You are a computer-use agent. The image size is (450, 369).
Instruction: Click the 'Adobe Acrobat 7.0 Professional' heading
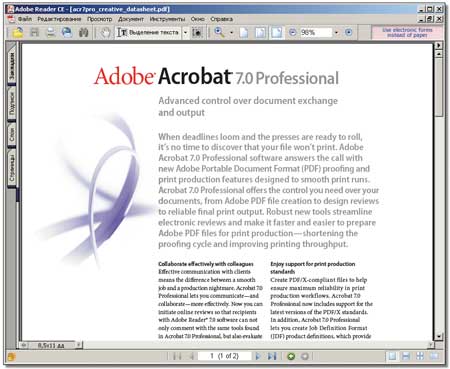click(x=216, y=76)
